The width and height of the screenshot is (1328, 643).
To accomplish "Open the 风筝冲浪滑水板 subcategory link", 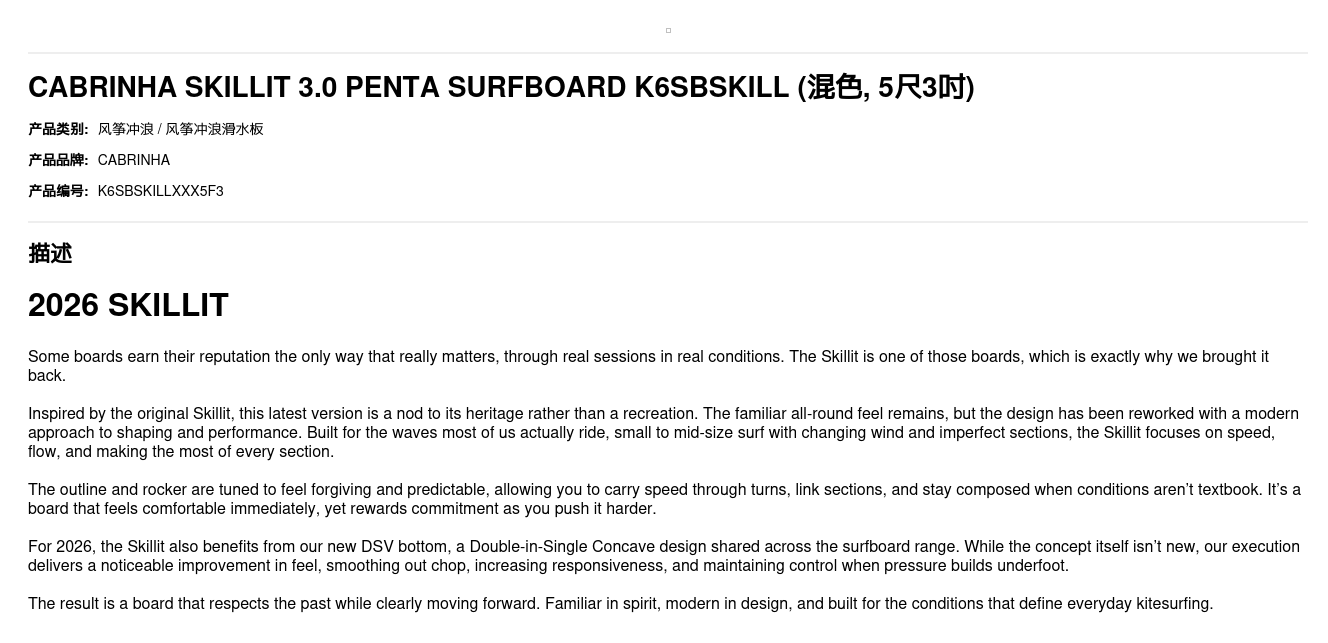I will coord(214,129).
